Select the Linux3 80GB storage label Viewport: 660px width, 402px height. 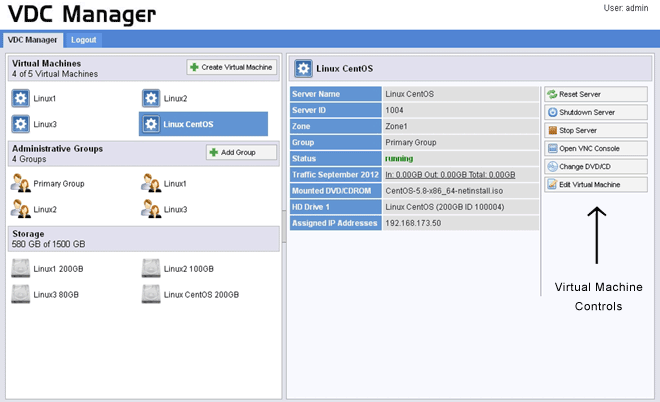click(x=56, y=295)
